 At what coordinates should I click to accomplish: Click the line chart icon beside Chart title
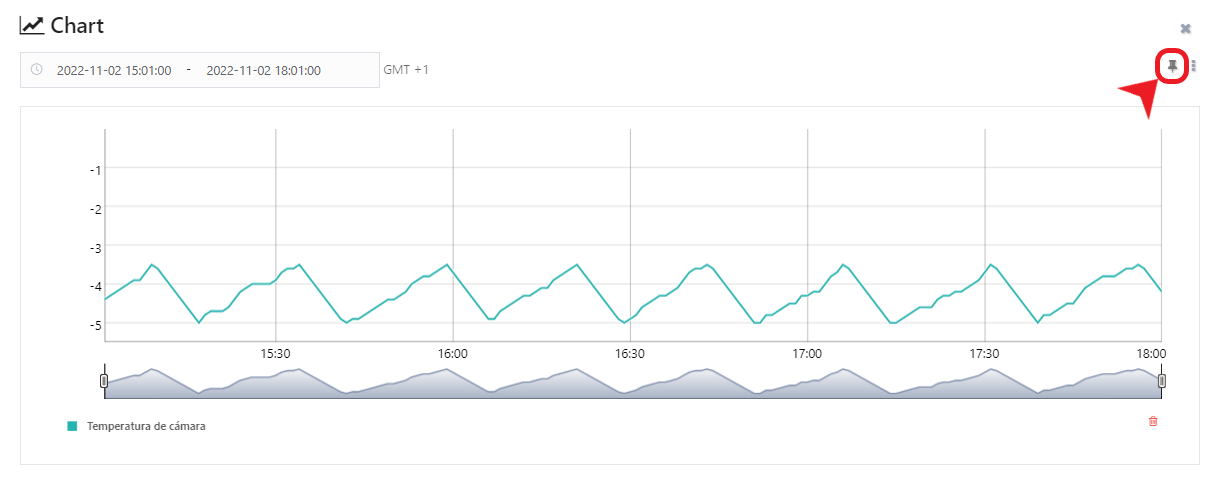(32, 26)
